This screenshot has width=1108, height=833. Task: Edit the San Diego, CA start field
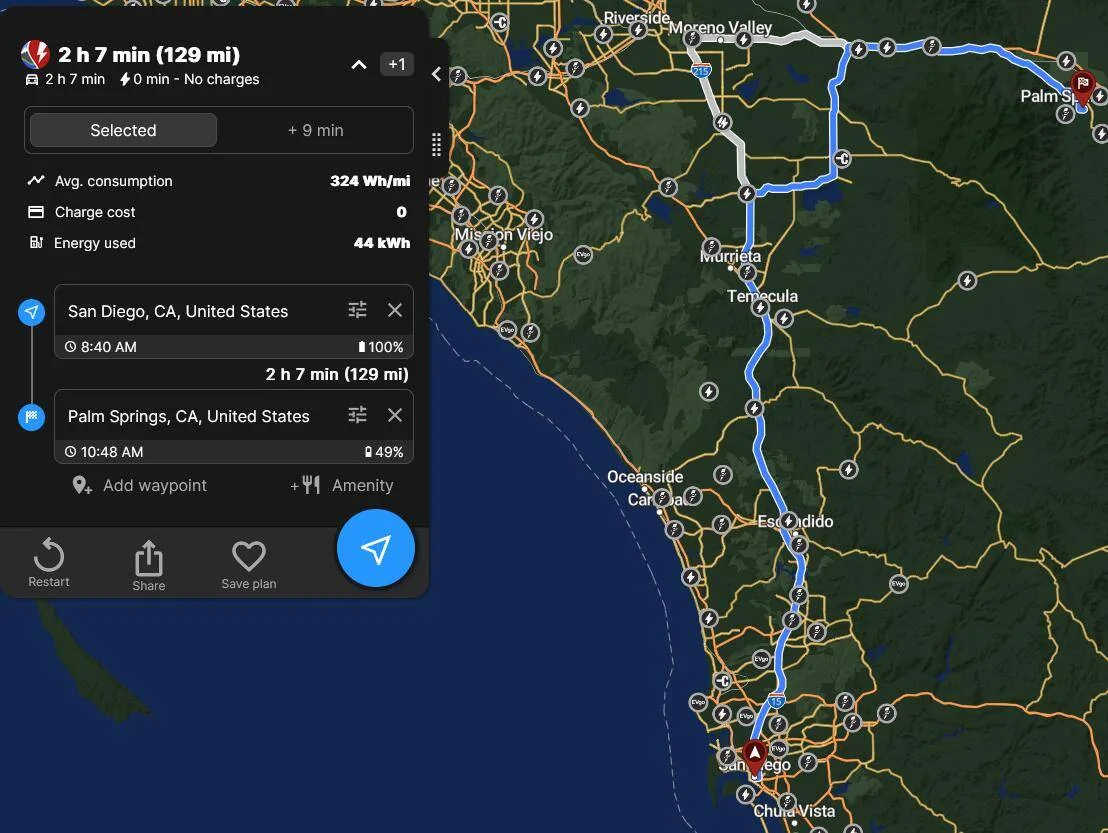pyautogui.click(x=178, y=312)
